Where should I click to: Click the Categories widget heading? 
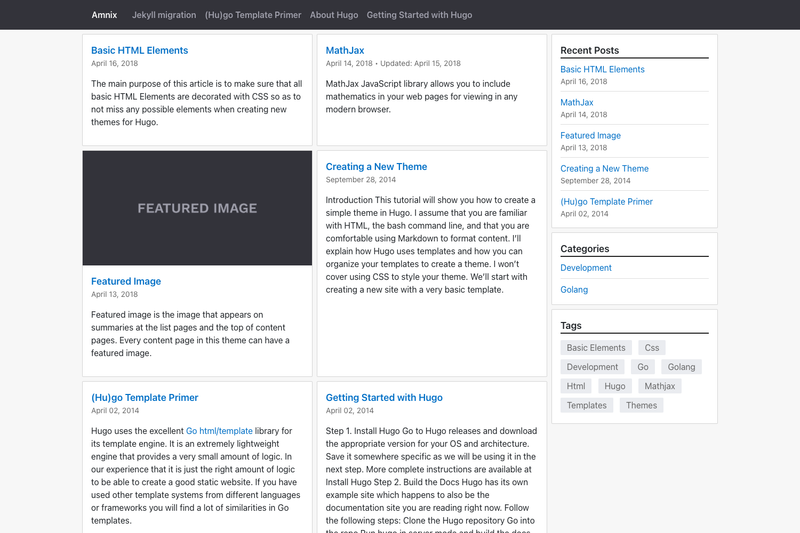point(585,249)
